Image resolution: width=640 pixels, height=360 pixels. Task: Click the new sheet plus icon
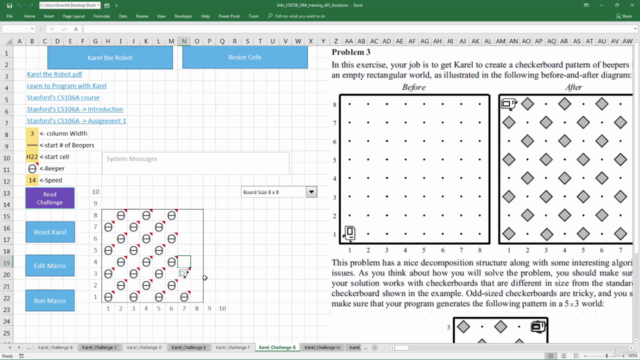tap(375, 348)
